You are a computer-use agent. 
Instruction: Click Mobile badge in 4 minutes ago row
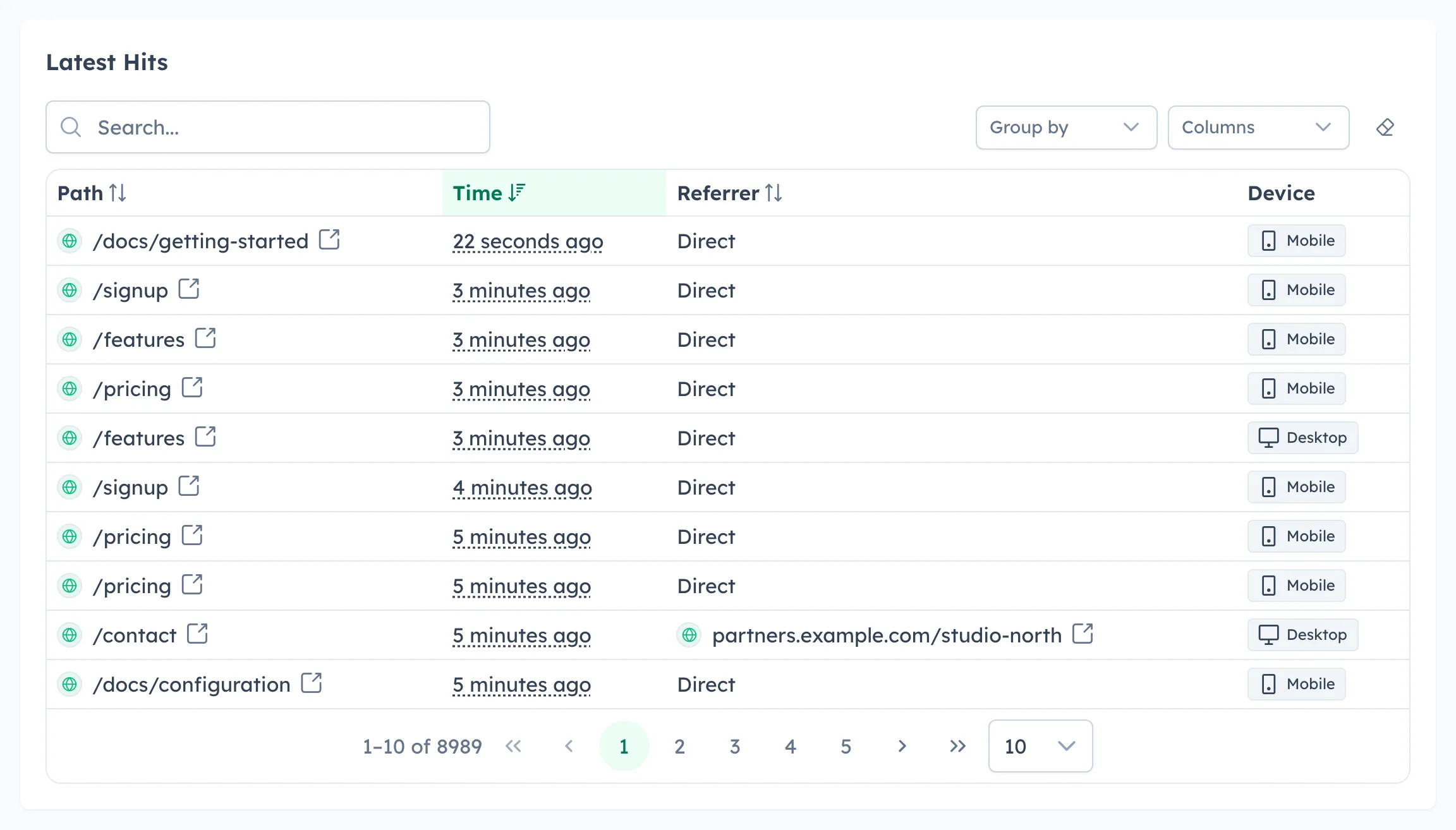click(1296, 487)
